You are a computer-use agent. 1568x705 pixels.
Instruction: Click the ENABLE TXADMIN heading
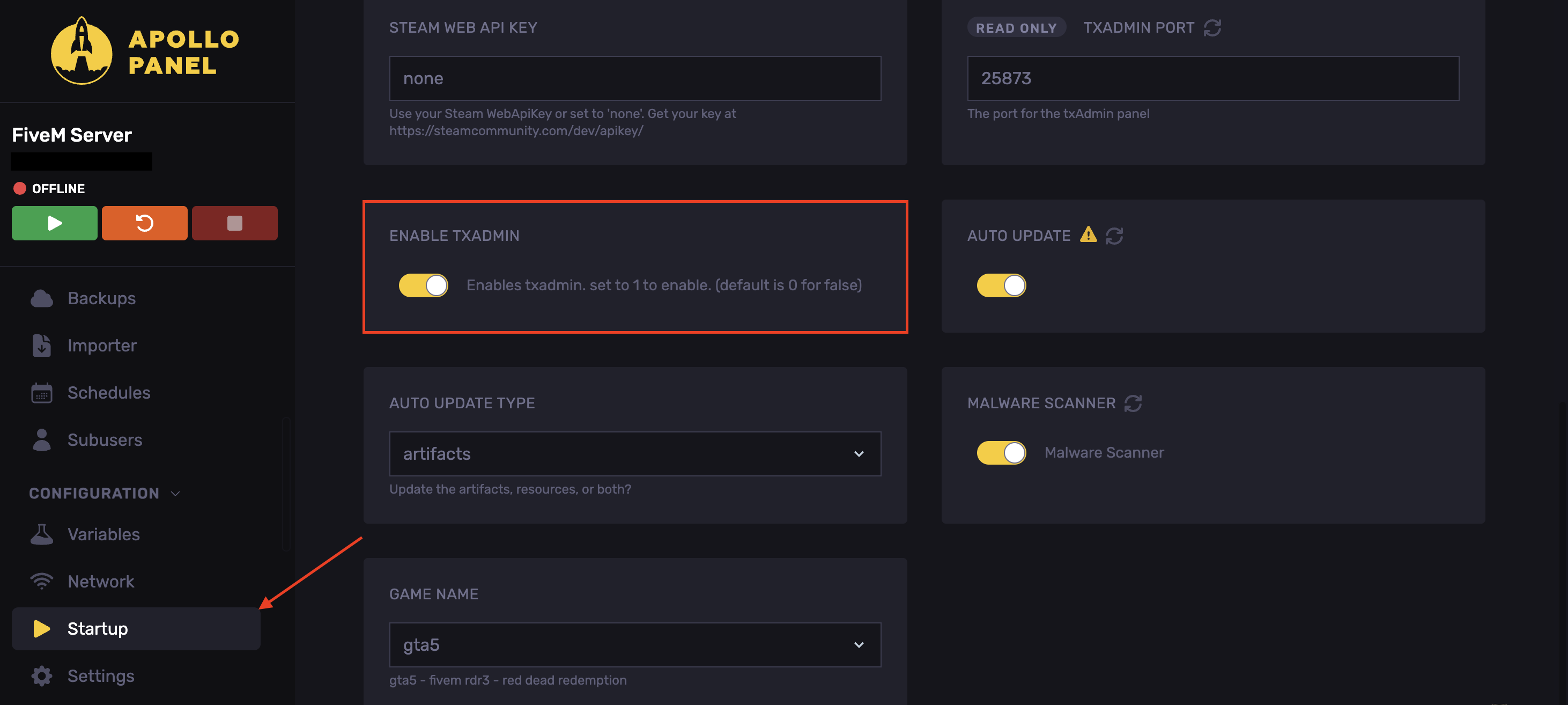[454, 236]
